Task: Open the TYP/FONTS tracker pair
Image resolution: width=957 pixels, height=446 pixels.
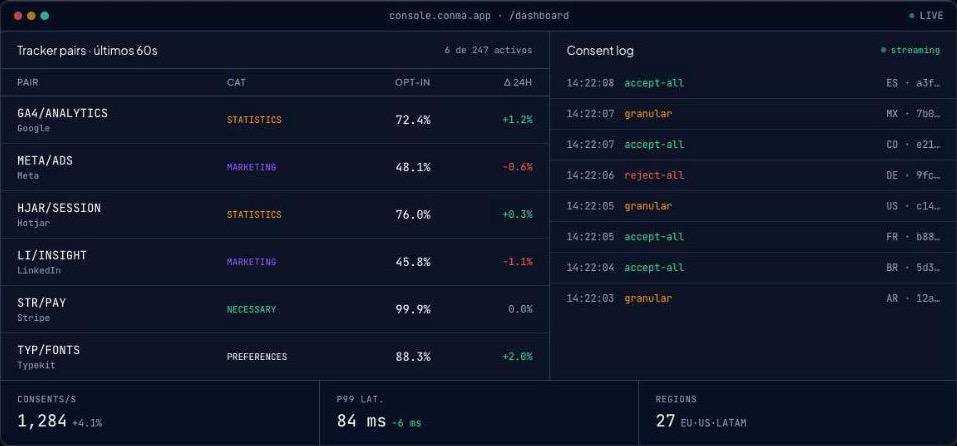Action: tap(275, 356)
